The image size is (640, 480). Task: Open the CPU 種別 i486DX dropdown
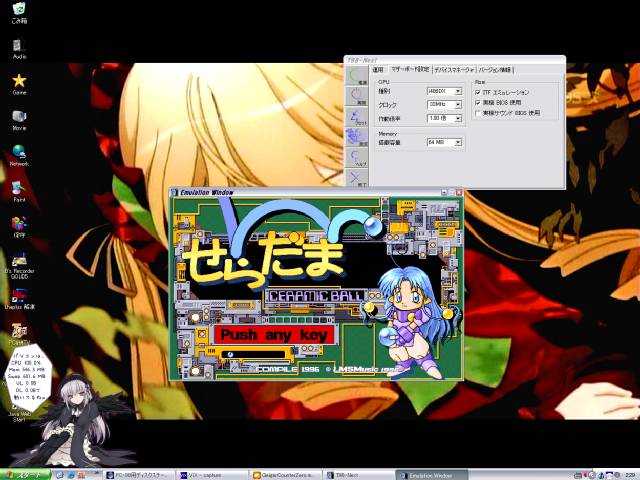444,91
